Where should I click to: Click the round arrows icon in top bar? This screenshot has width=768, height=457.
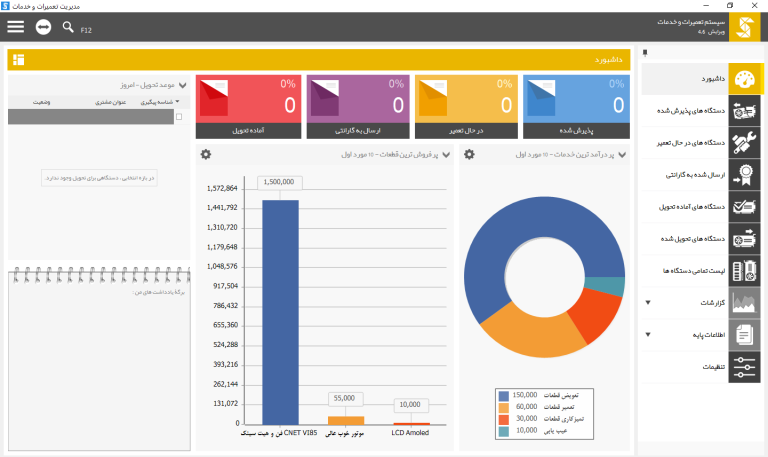tap(43, 26)
